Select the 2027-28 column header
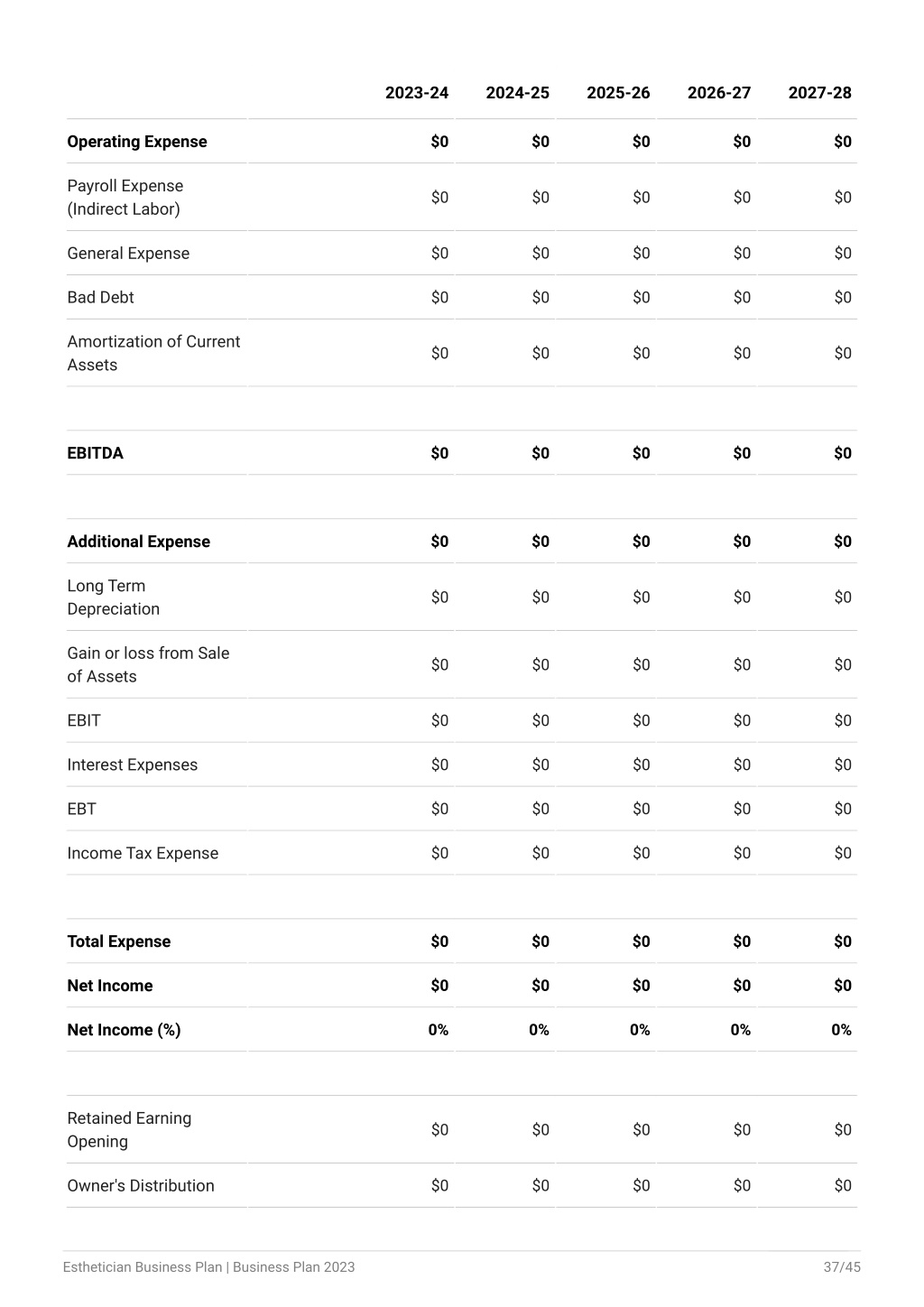Image resolution: width=924 pixels, height=1307 pixels. tap(819, 93)
